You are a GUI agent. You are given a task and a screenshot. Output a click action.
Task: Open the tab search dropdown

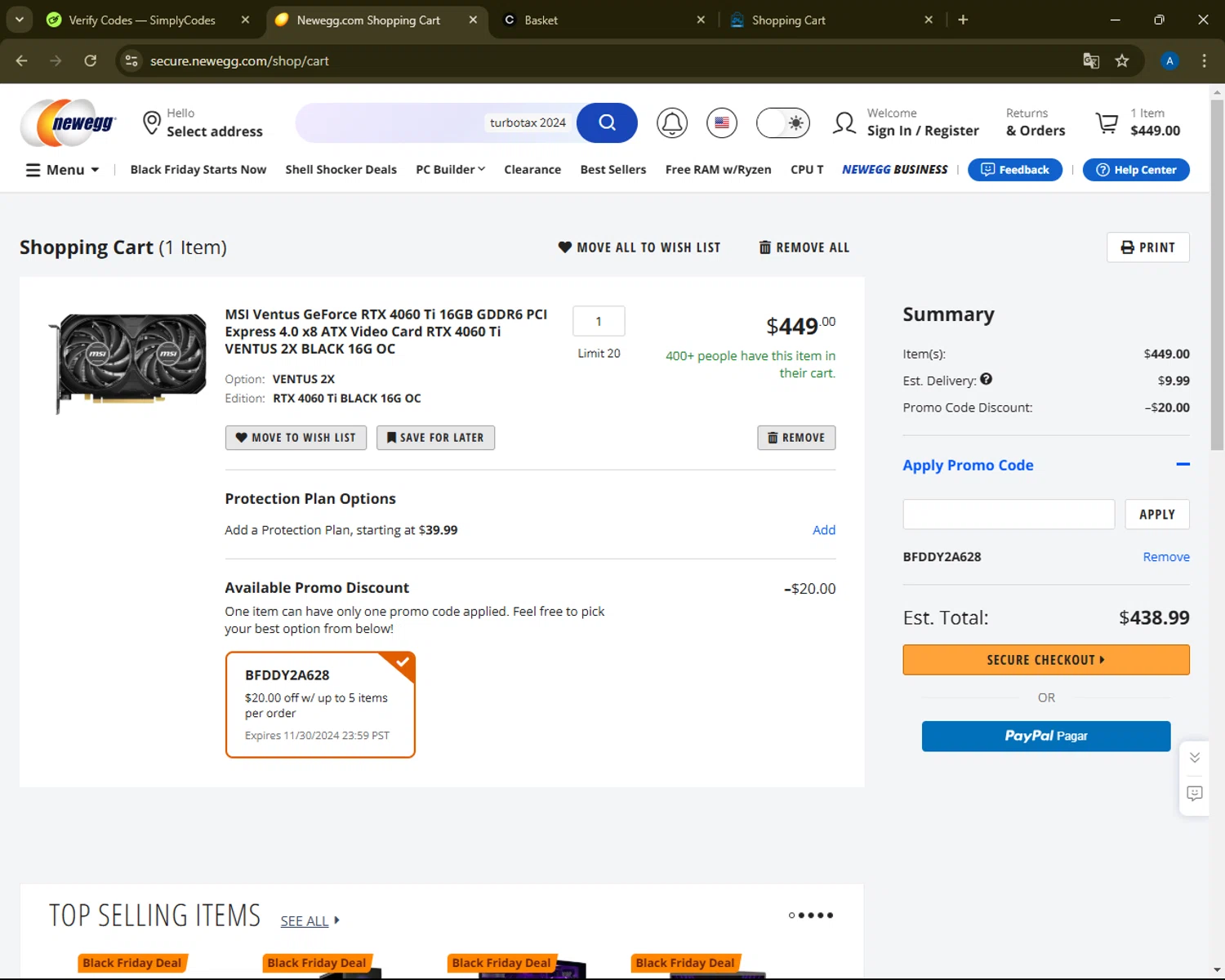[20, 20]
